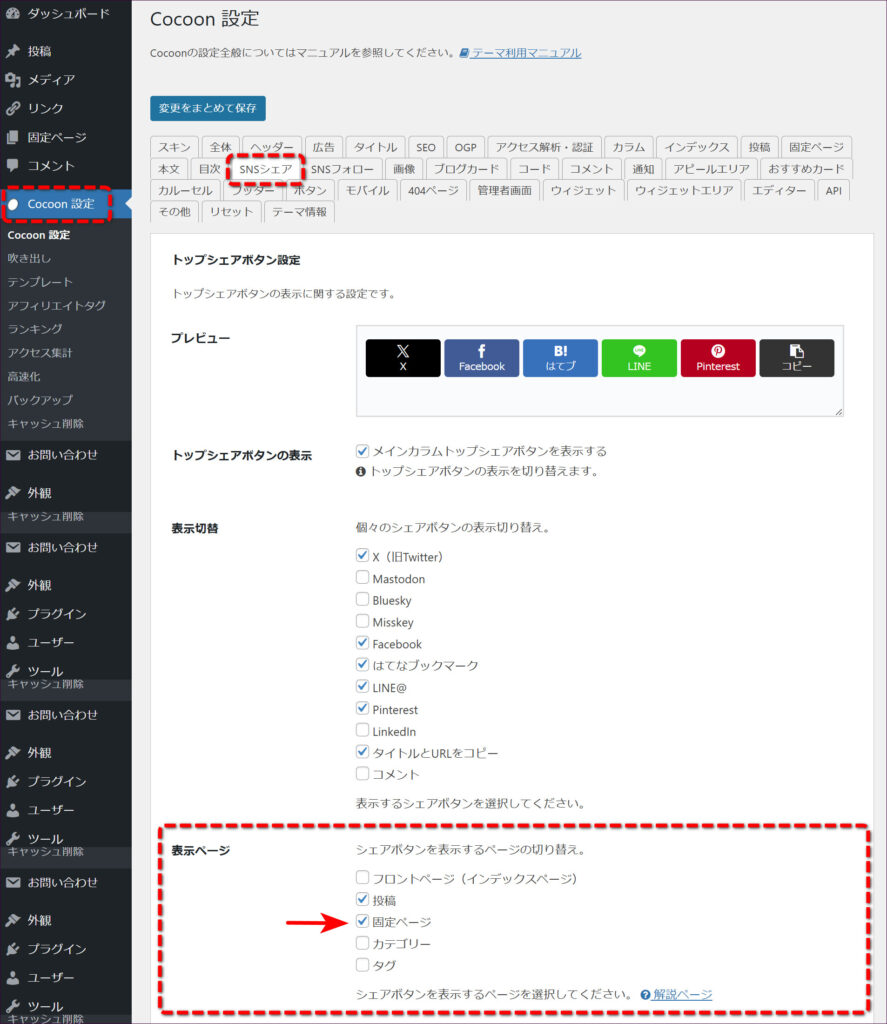Select the ウィジェットエリア tab
This screenshot has height=1024, width=887.
(x=683, y=190)
